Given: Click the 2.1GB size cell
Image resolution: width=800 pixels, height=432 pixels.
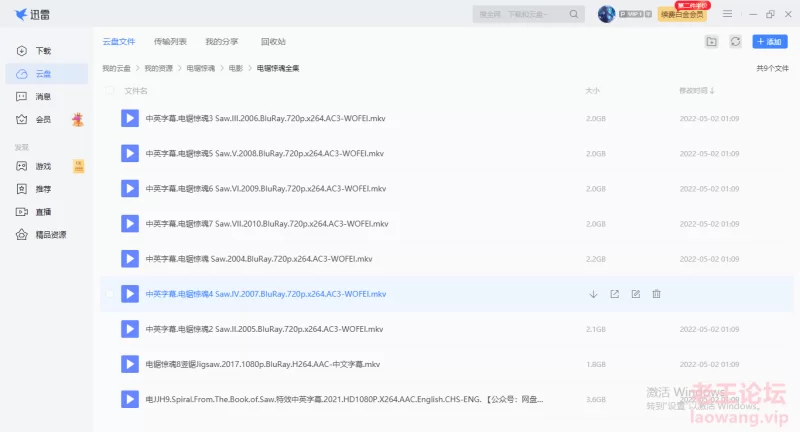Looking at the screenshot, I should tap(595, 329).
